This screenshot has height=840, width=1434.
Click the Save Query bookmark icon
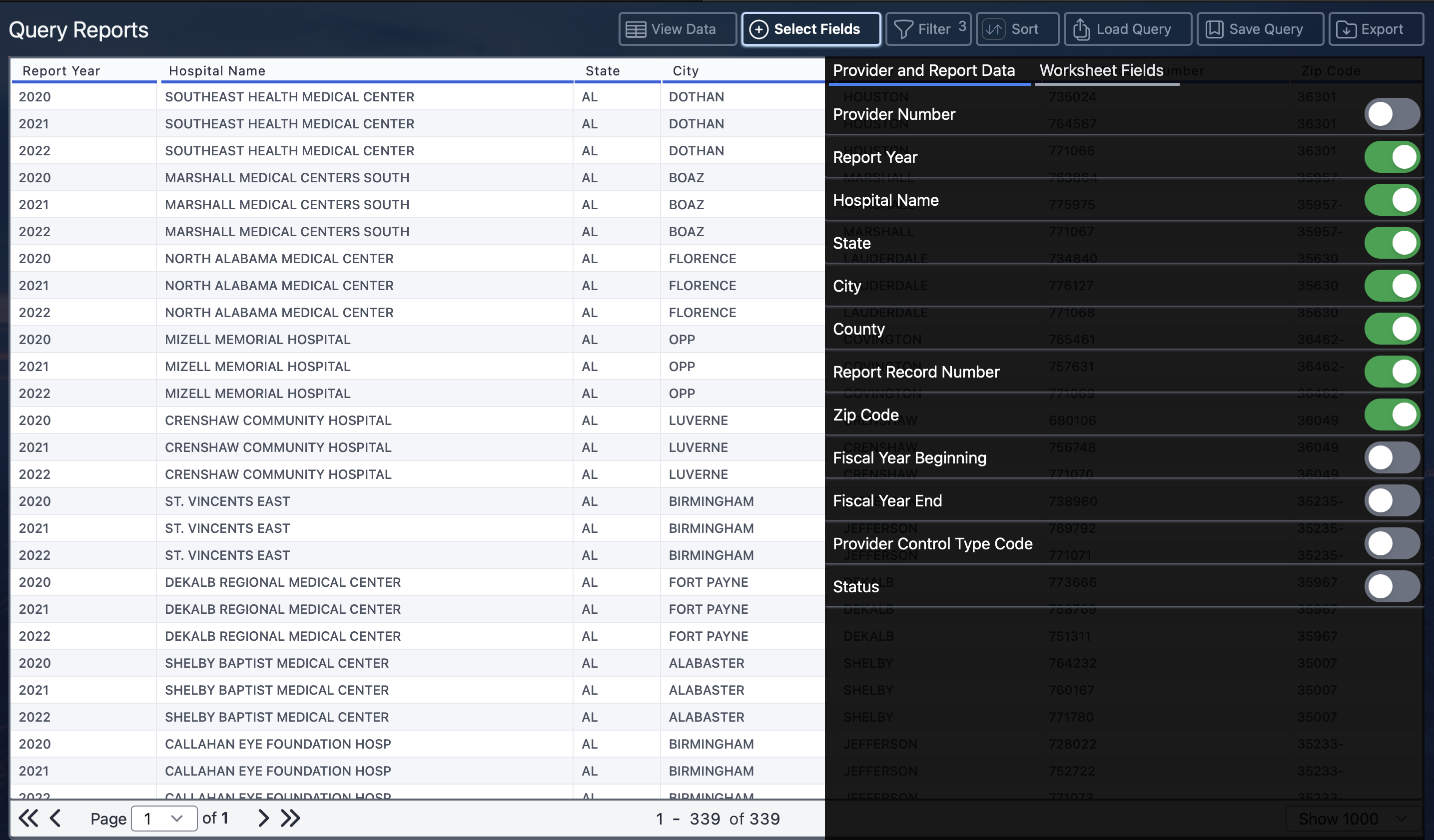[1214, 29]
